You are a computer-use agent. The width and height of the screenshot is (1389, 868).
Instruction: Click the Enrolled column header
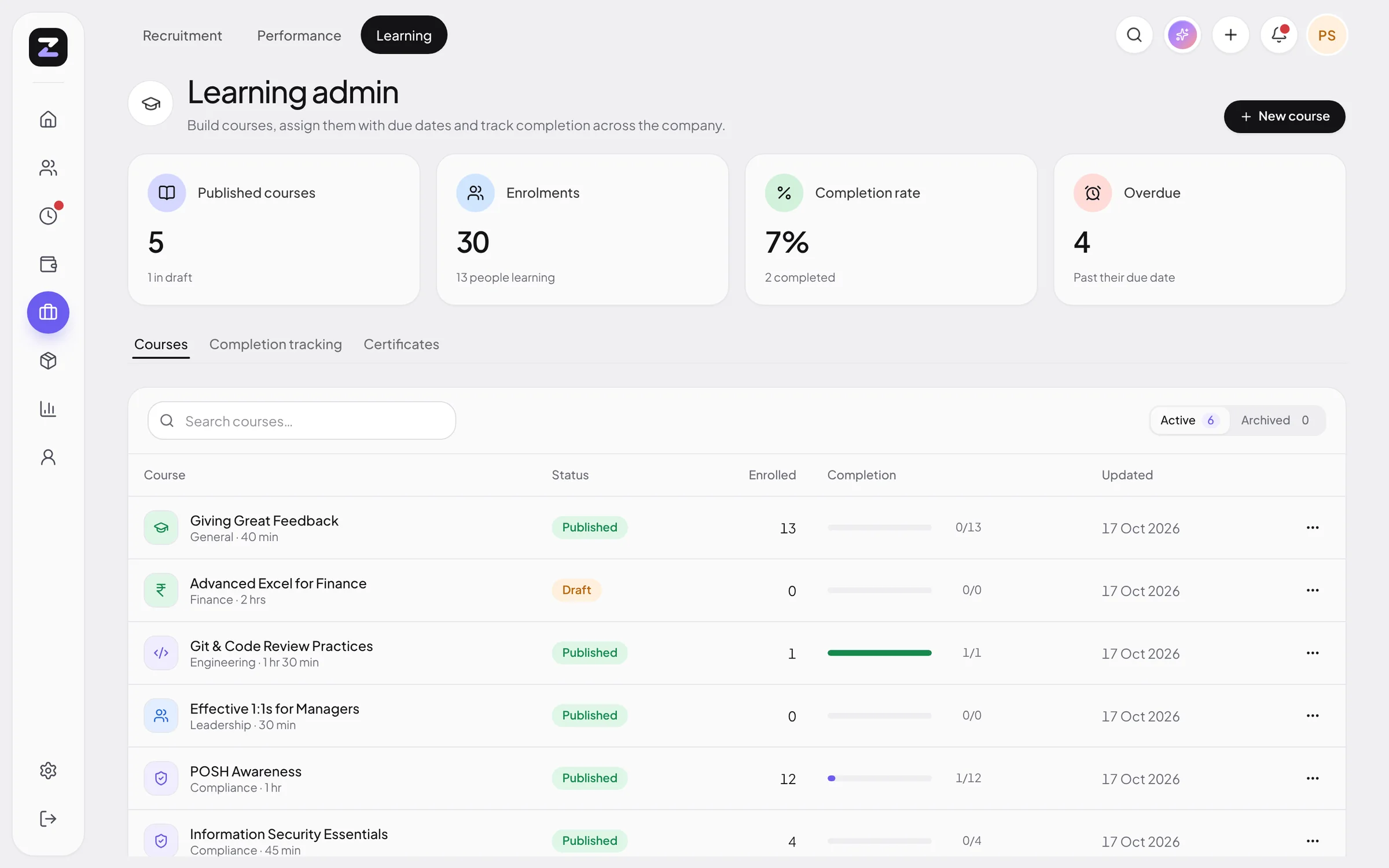(x=772, y=475)
